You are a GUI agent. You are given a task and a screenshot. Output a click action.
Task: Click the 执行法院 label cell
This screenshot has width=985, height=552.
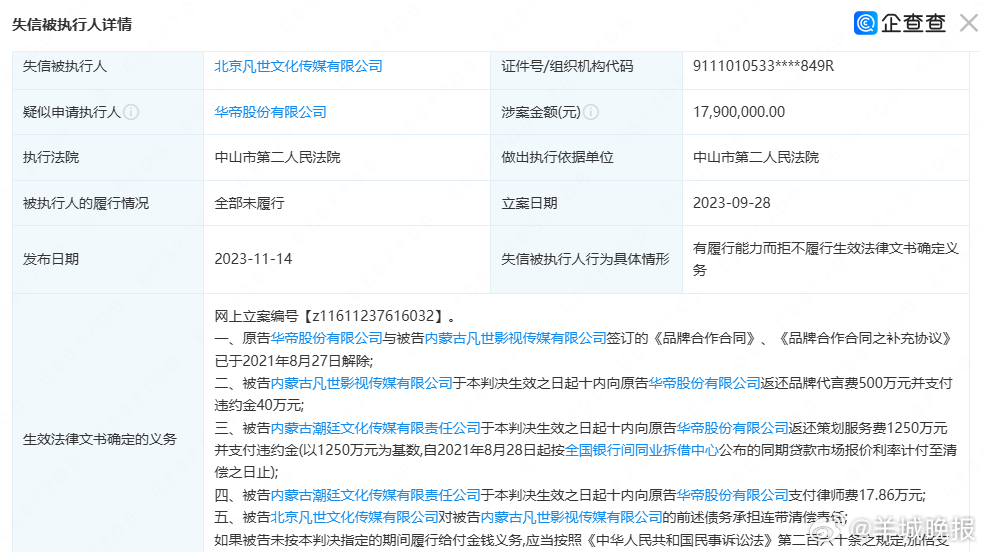click(x=107, y=157)
